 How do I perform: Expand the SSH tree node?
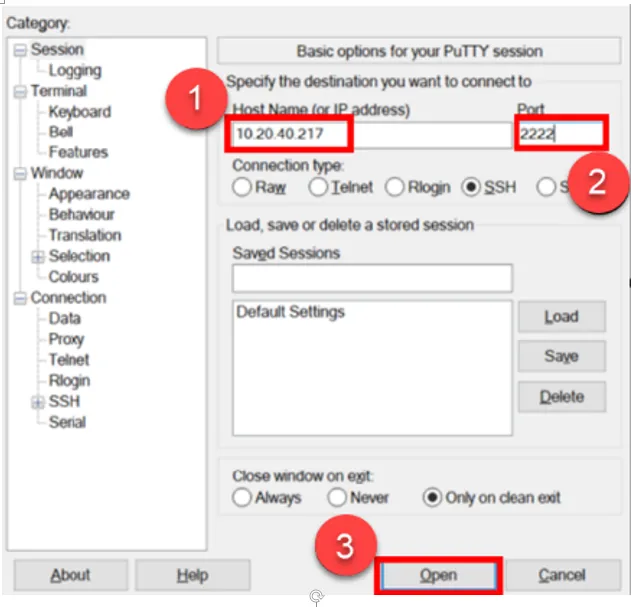click(38, 401)
